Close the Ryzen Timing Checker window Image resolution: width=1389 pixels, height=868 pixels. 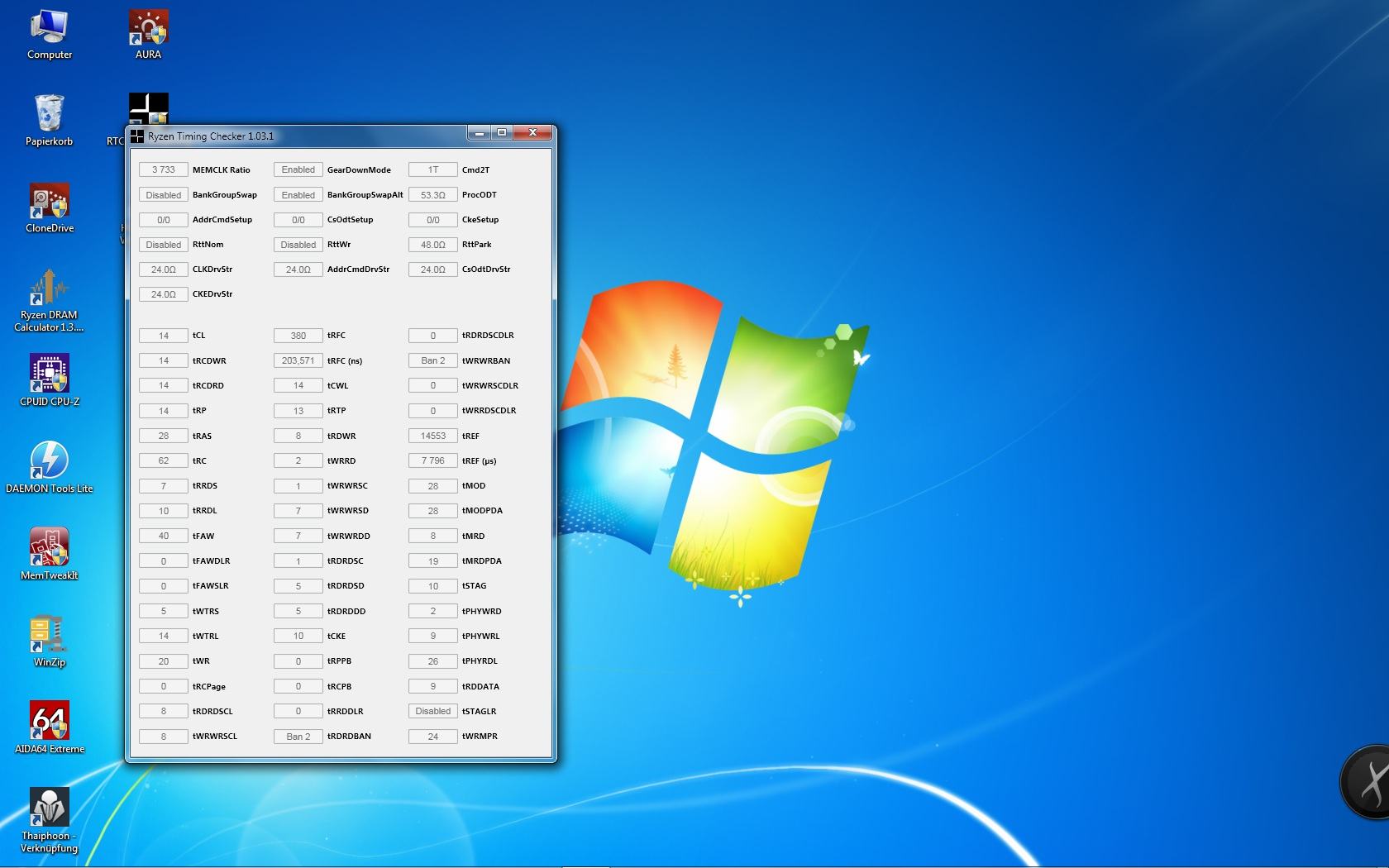coord(533,132)
